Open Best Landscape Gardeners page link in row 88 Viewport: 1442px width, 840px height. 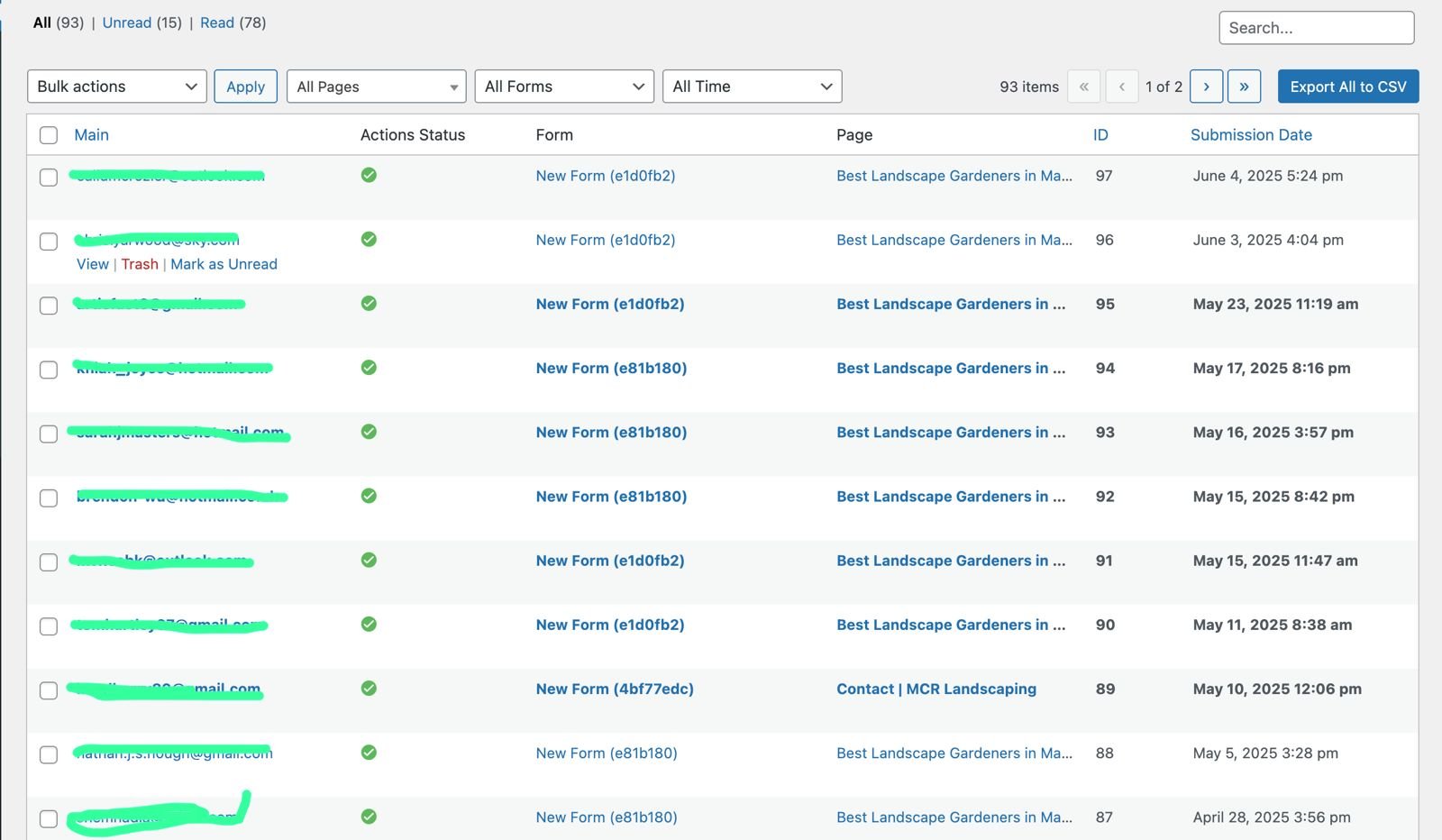click(x=954, y=753)
